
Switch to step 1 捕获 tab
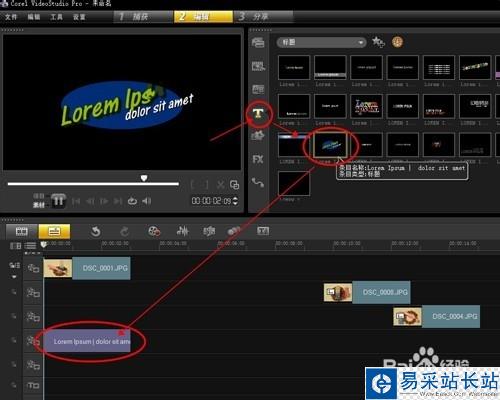point(144,17)
